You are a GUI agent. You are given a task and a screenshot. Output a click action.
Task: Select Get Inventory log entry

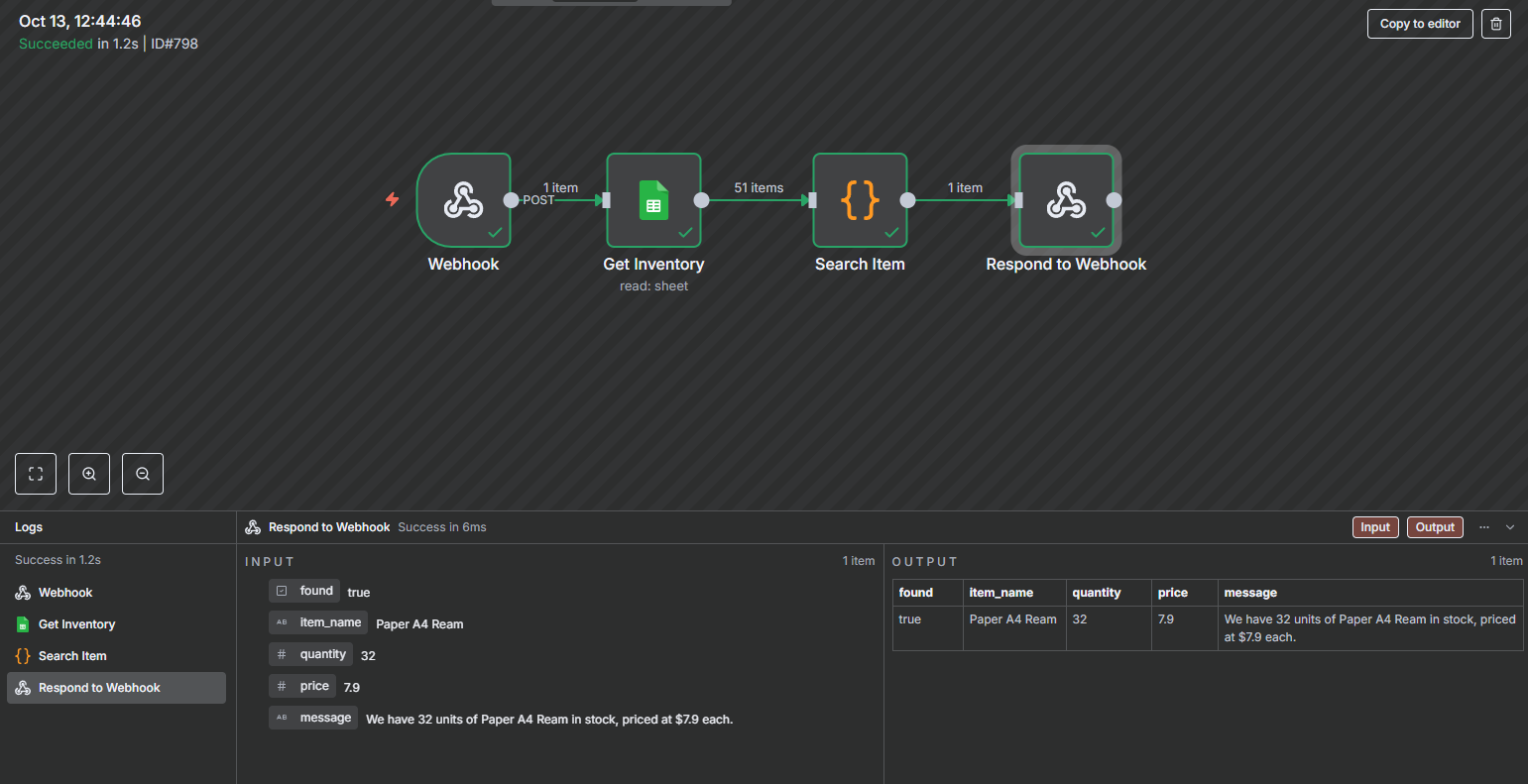click(x=76, y=624)
